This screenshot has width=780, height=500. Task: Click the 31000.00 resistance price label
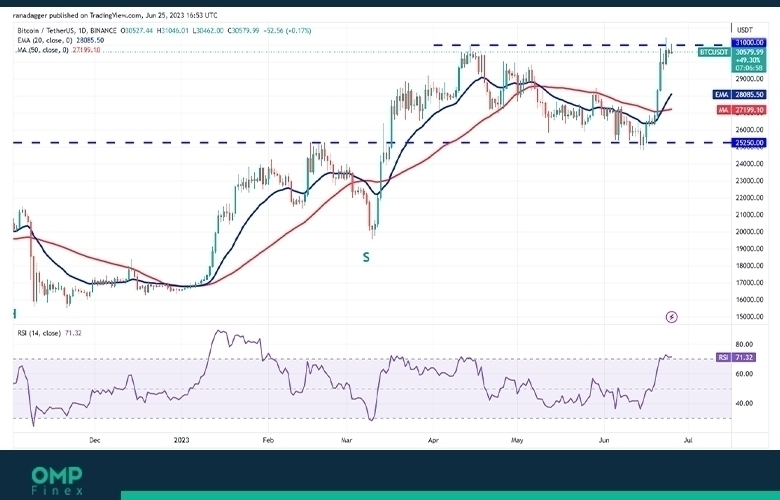749,43
